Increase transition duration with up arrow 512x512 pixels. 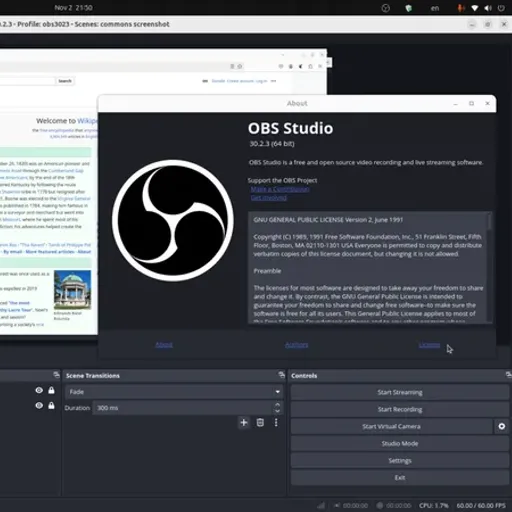(x=277, y=404)
